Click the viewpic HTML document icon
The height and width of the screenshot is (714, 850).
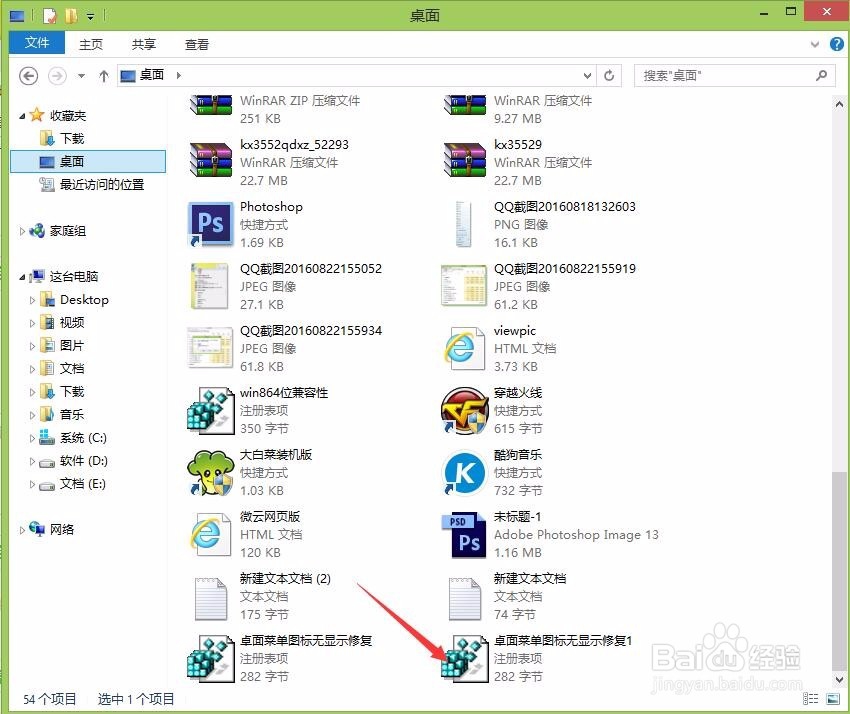pyautogui.click(x=464, y=348)
